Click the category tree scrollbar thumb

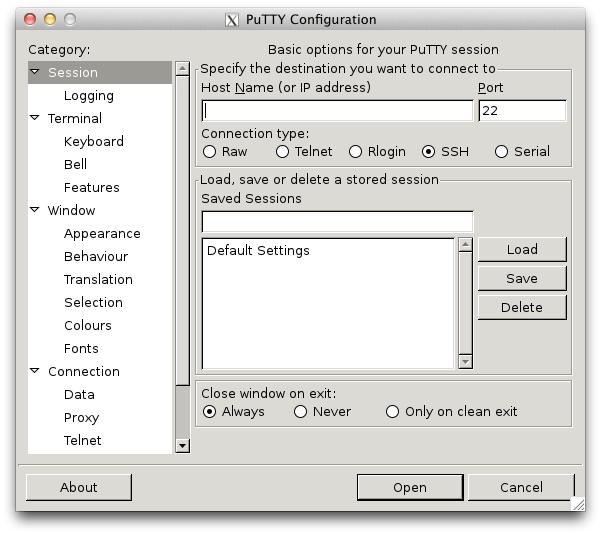pos(182,231)
